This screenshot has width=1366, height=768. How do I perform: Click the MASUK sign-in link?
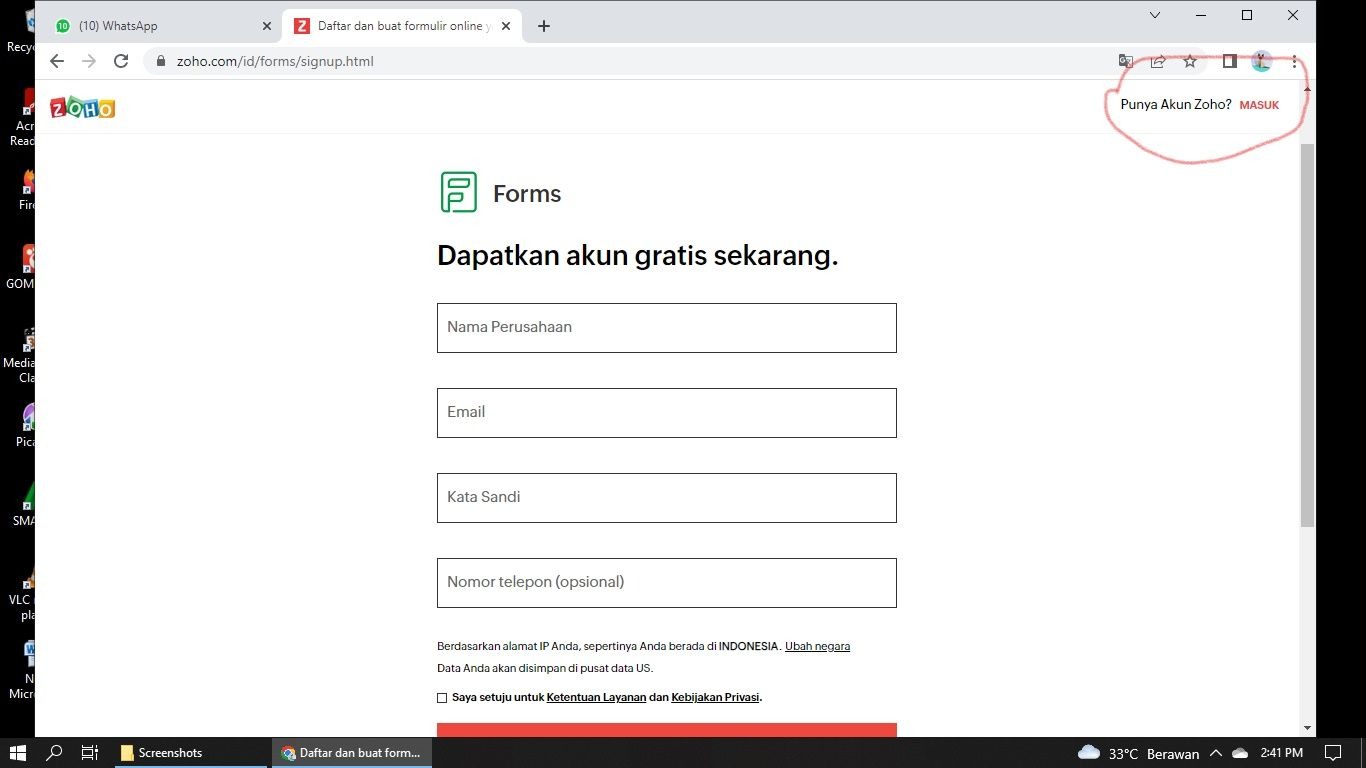(x=1259, y=105)
